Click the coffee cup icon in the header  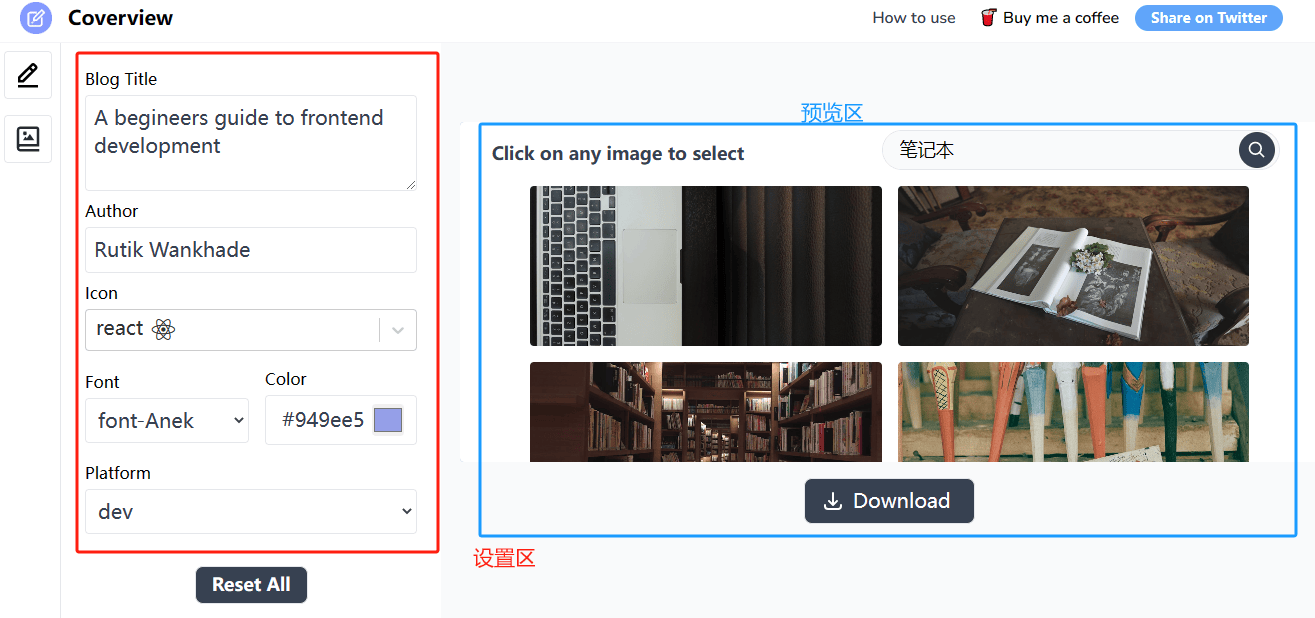coord(988,17)
